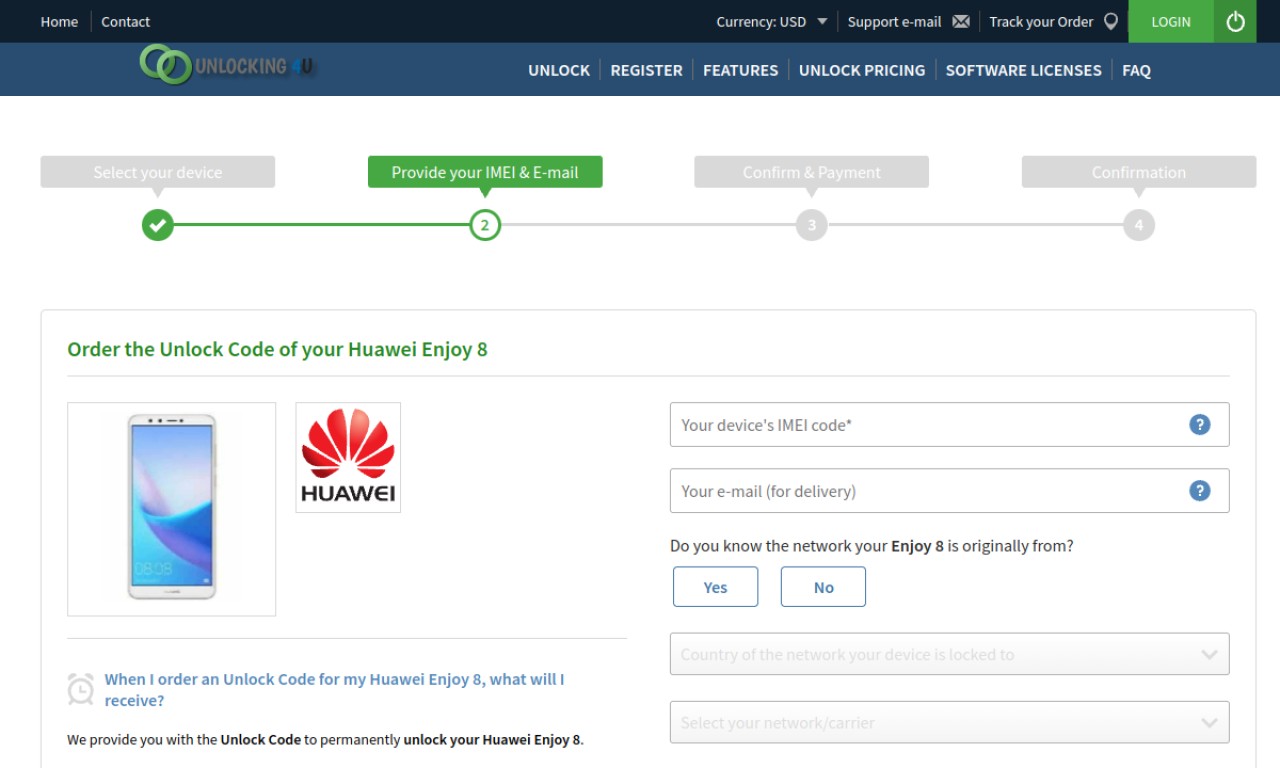Click the green LOGIN button
The height and width of the screenshot is (768, 1280).
pos(1171,21)
